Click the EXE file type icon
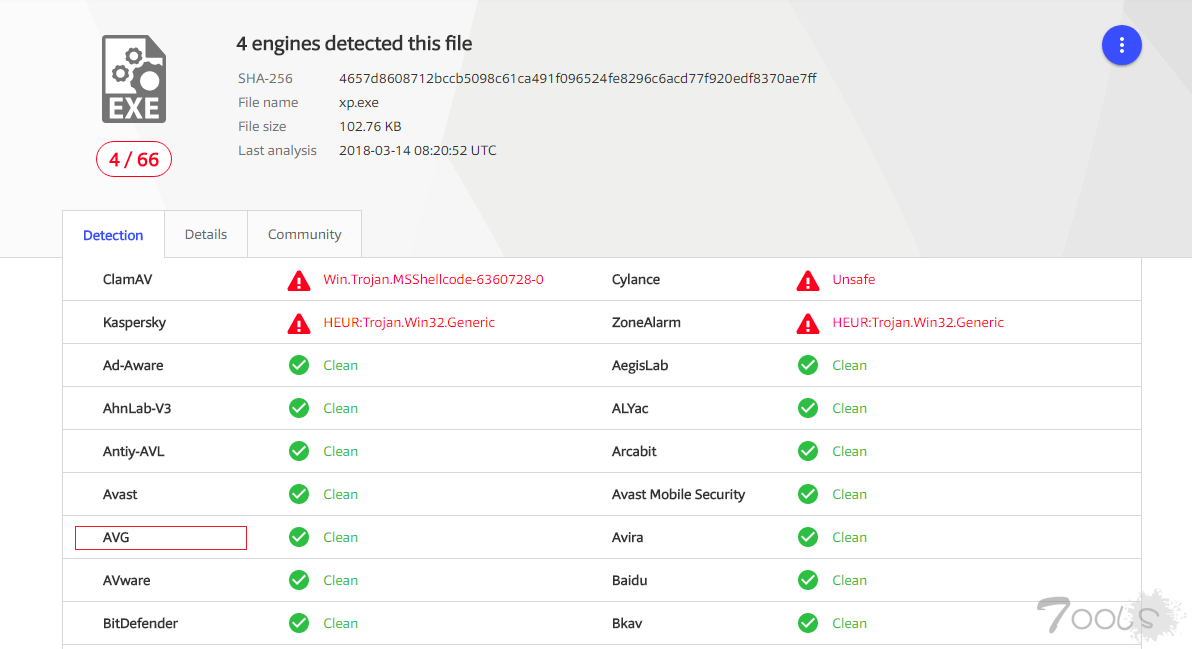This screenshot has width=1192, height=649. (x=134, y=79)
